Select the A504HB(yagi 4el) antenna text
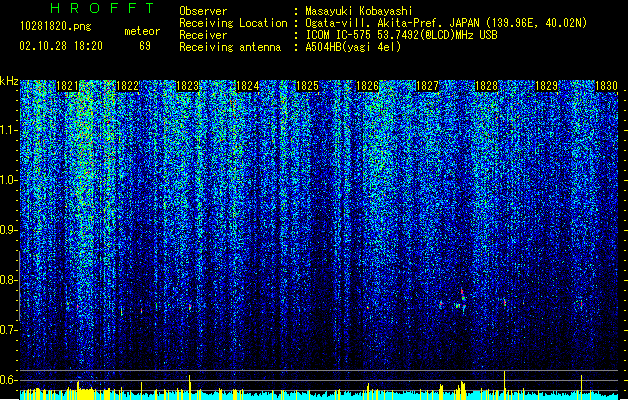The height and width of the screenshot is (400, 629). 353,47
